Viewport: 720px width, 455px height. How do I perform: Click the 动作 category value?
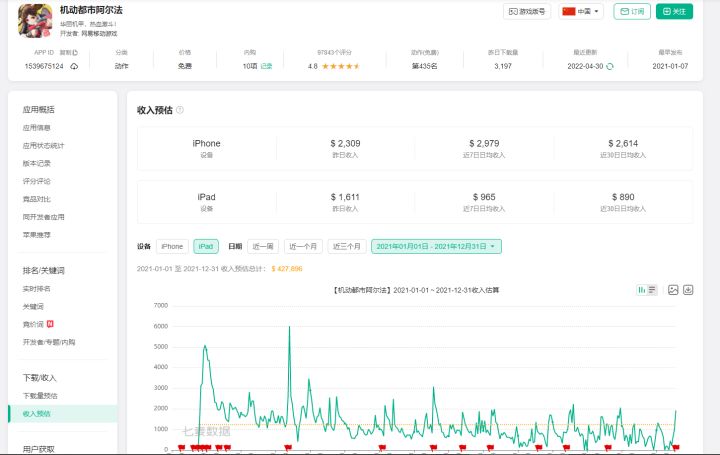[121, 66]
